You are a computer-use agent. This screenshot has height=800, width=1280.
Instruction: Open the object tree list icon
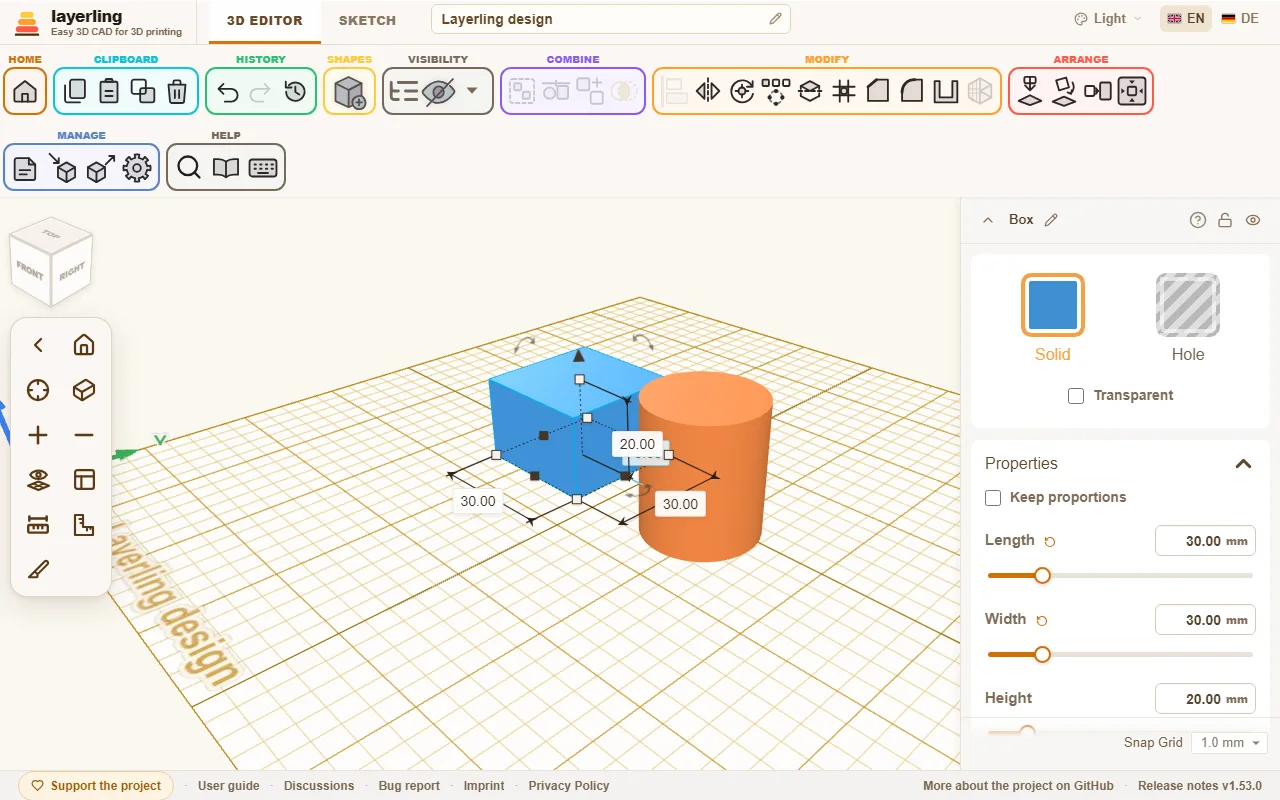404,92
